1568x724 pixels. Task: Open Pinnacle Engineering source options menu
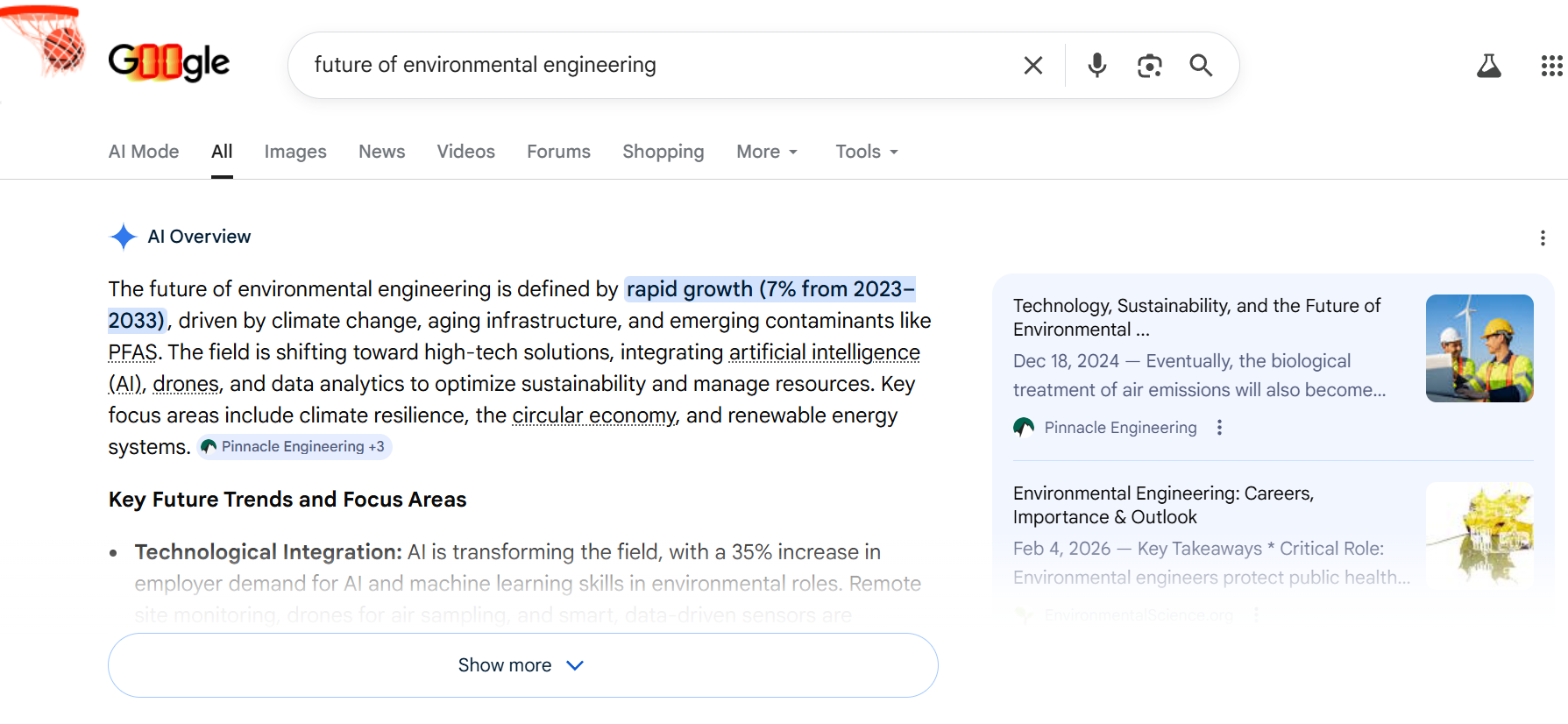click(1219, 428)
